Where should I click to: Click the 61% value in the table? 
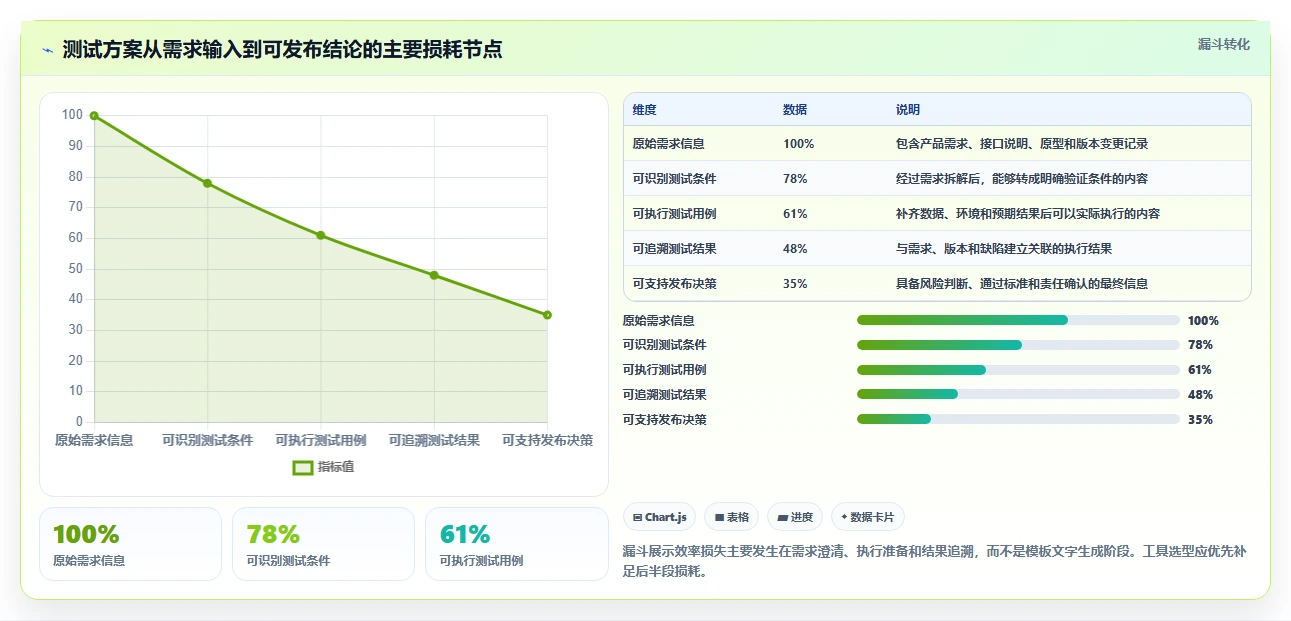coord(795,214)
